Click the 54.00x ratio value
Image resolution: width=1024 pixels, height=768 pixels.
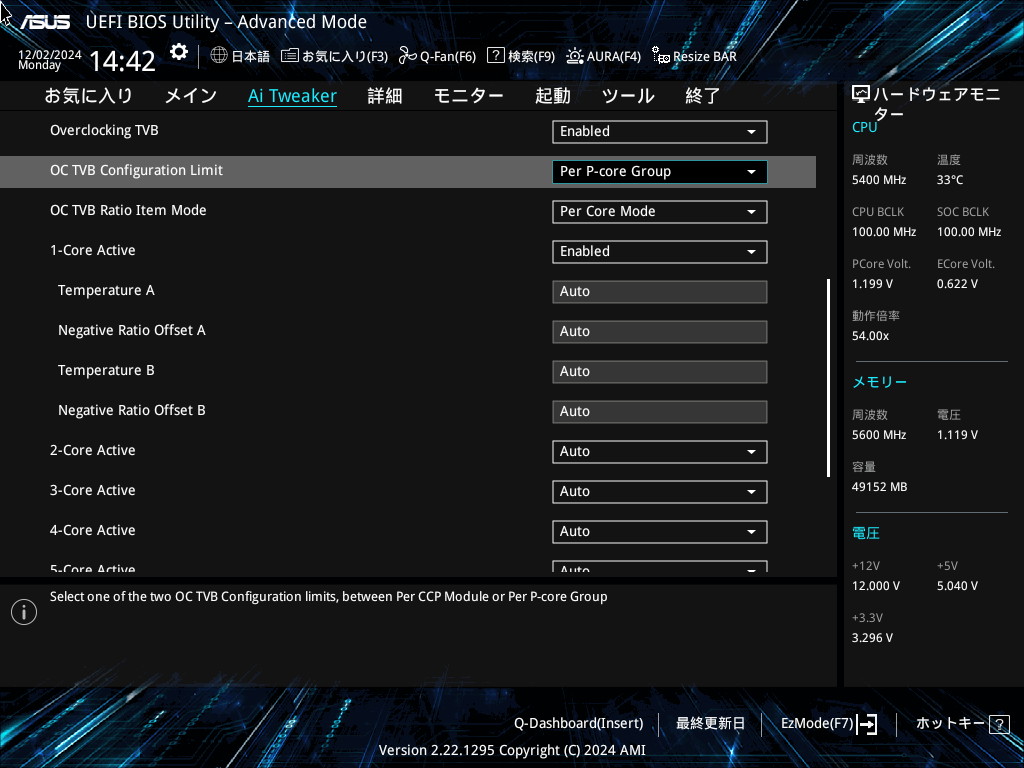click(x=871, y=336)
